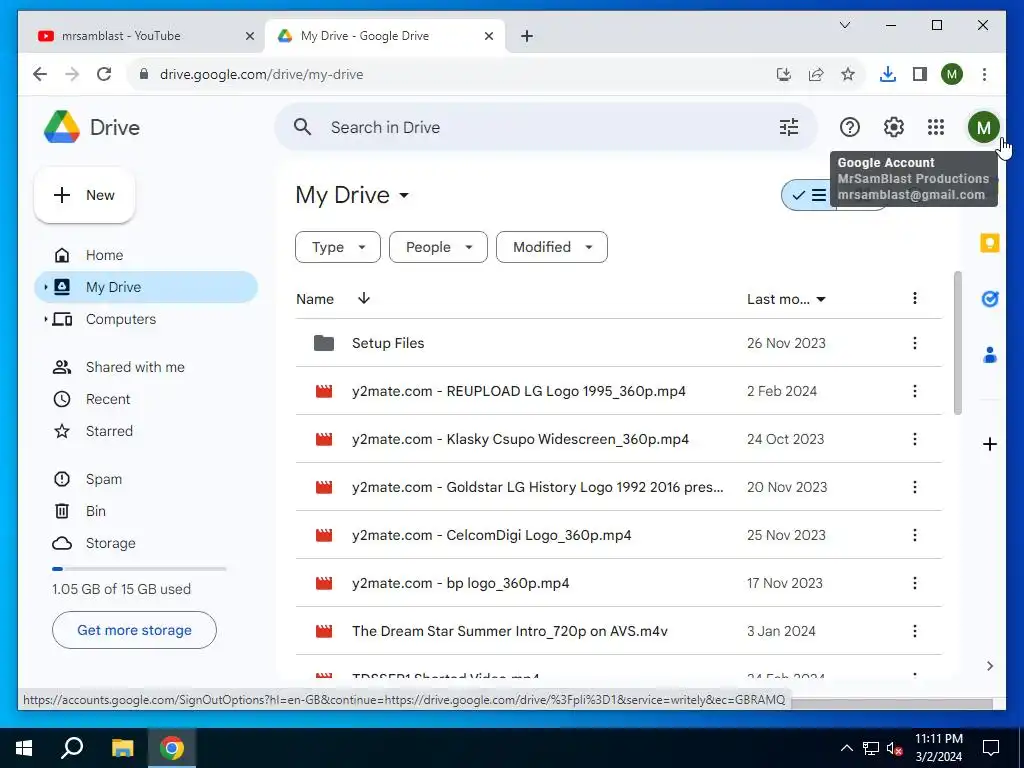Click the New button
The image size is (1024, 768).
[x=84, y=195]
